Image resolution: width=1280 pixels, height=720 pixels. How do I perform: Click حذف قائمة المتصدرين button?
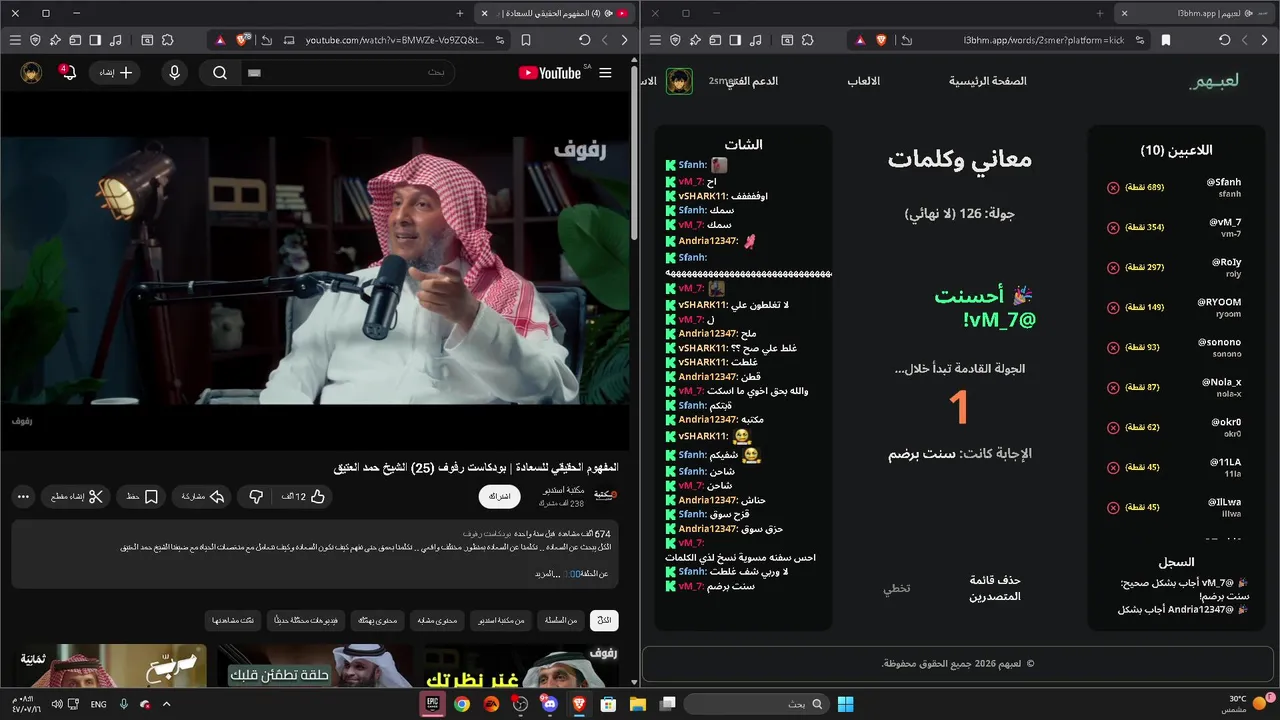[995, 588]
